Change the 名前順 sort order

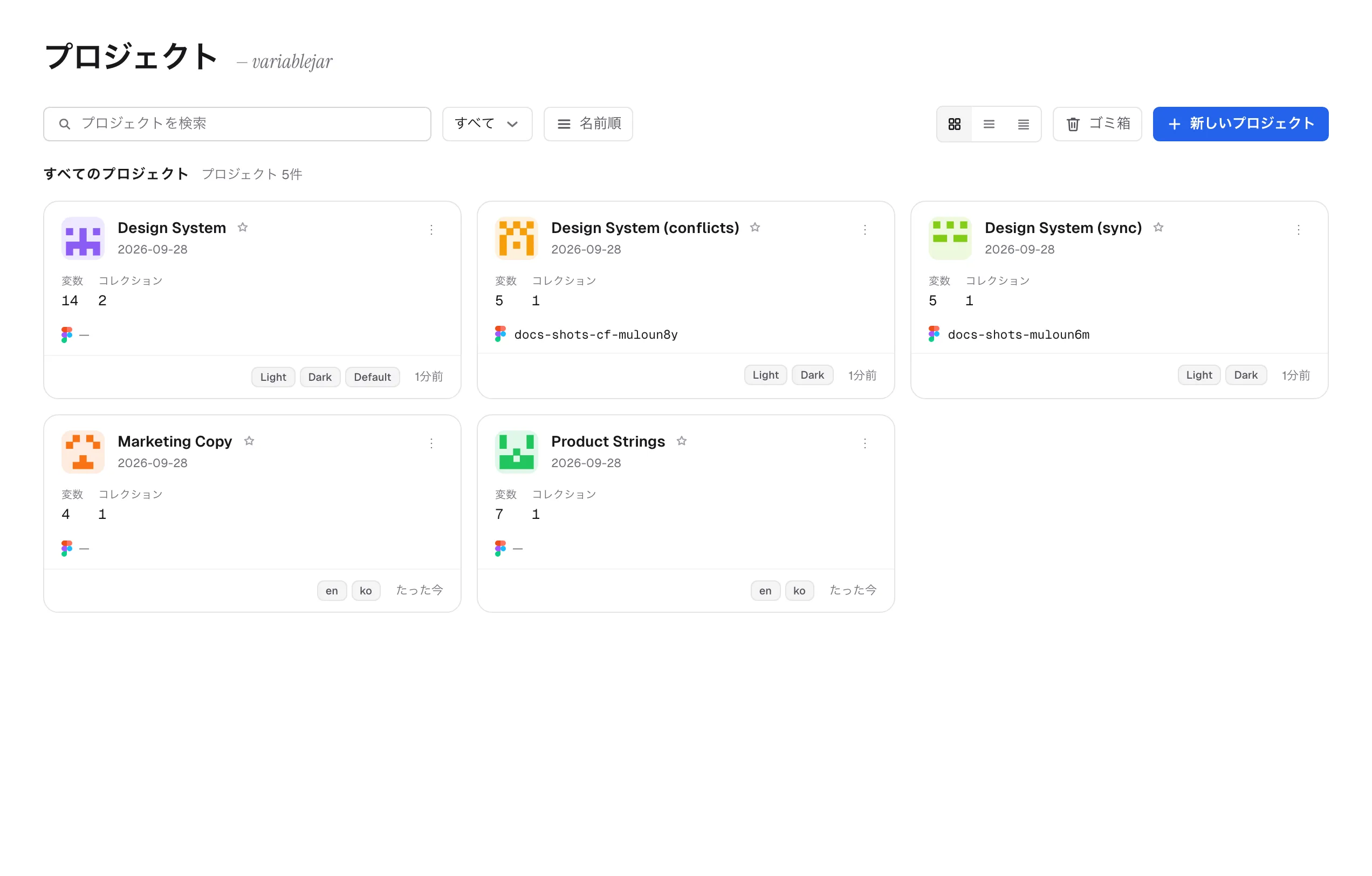click(x=588, y=124)
